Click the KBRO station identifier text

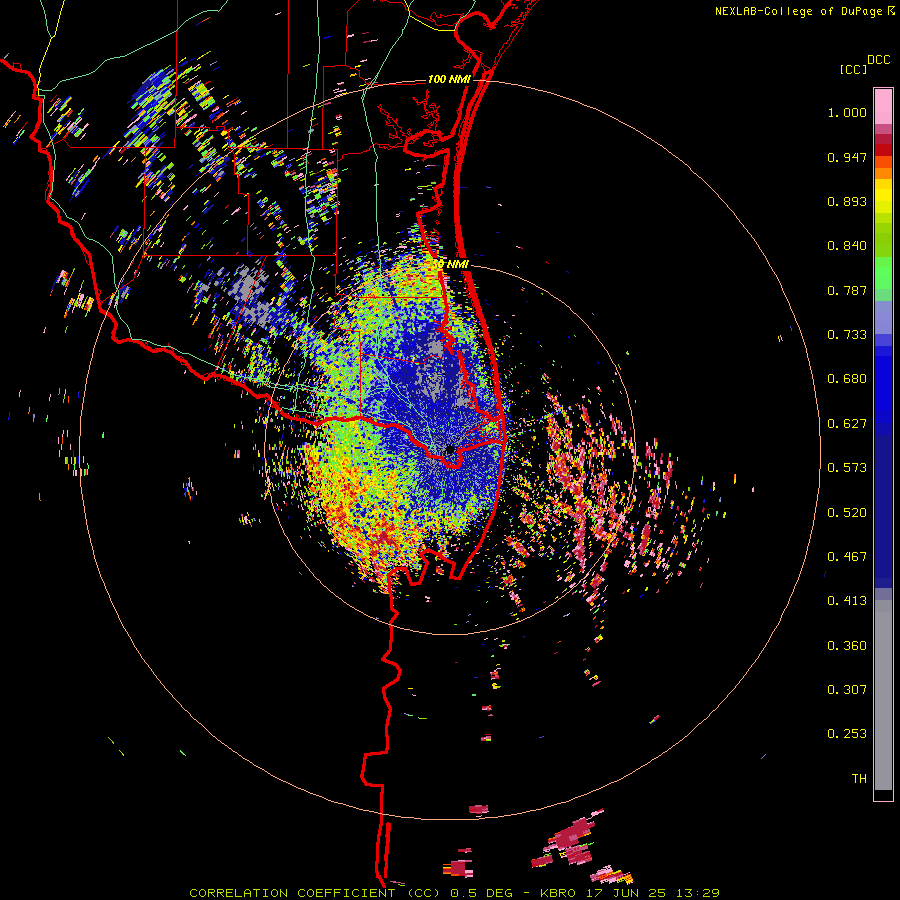point(557,893)
